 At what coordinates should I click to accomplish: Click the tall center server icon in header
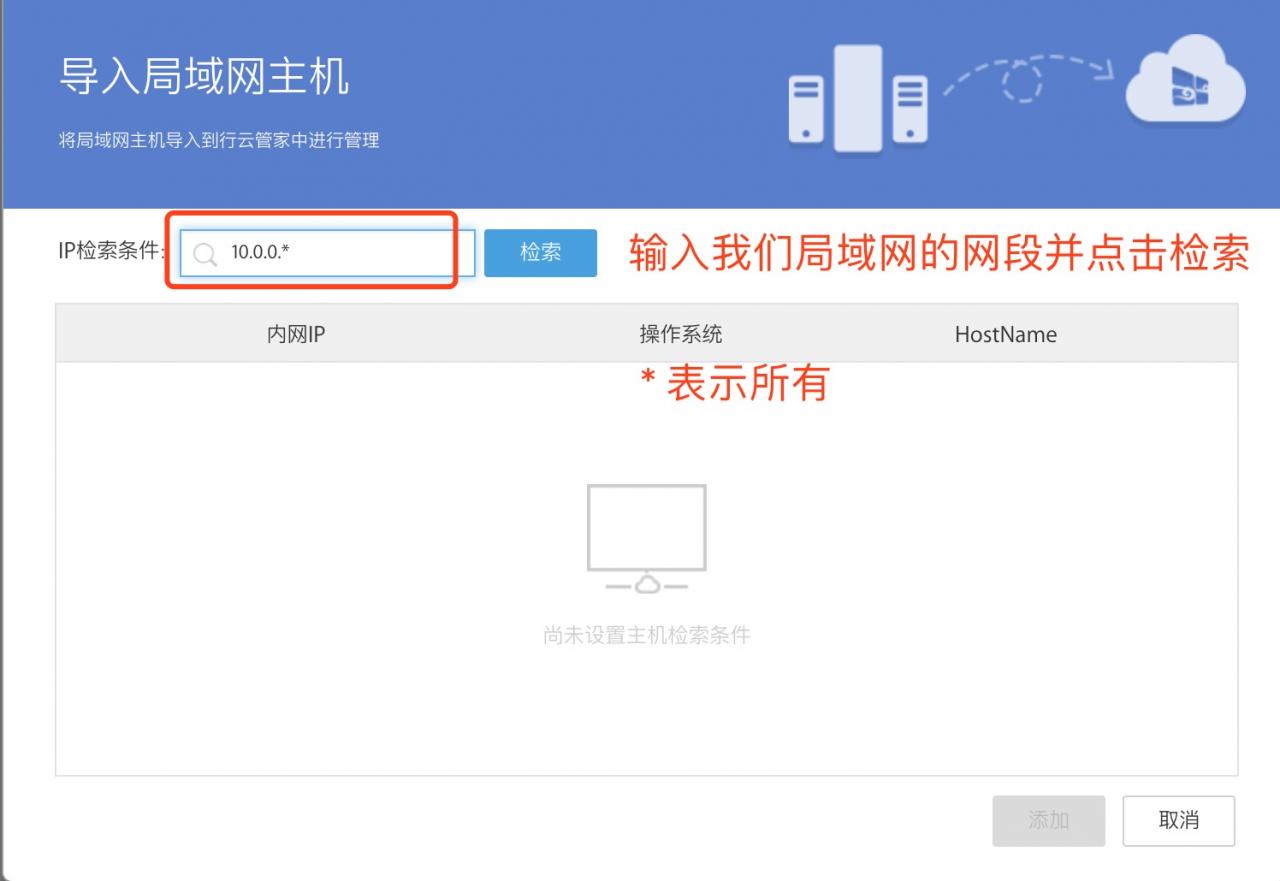pos(858,98)
